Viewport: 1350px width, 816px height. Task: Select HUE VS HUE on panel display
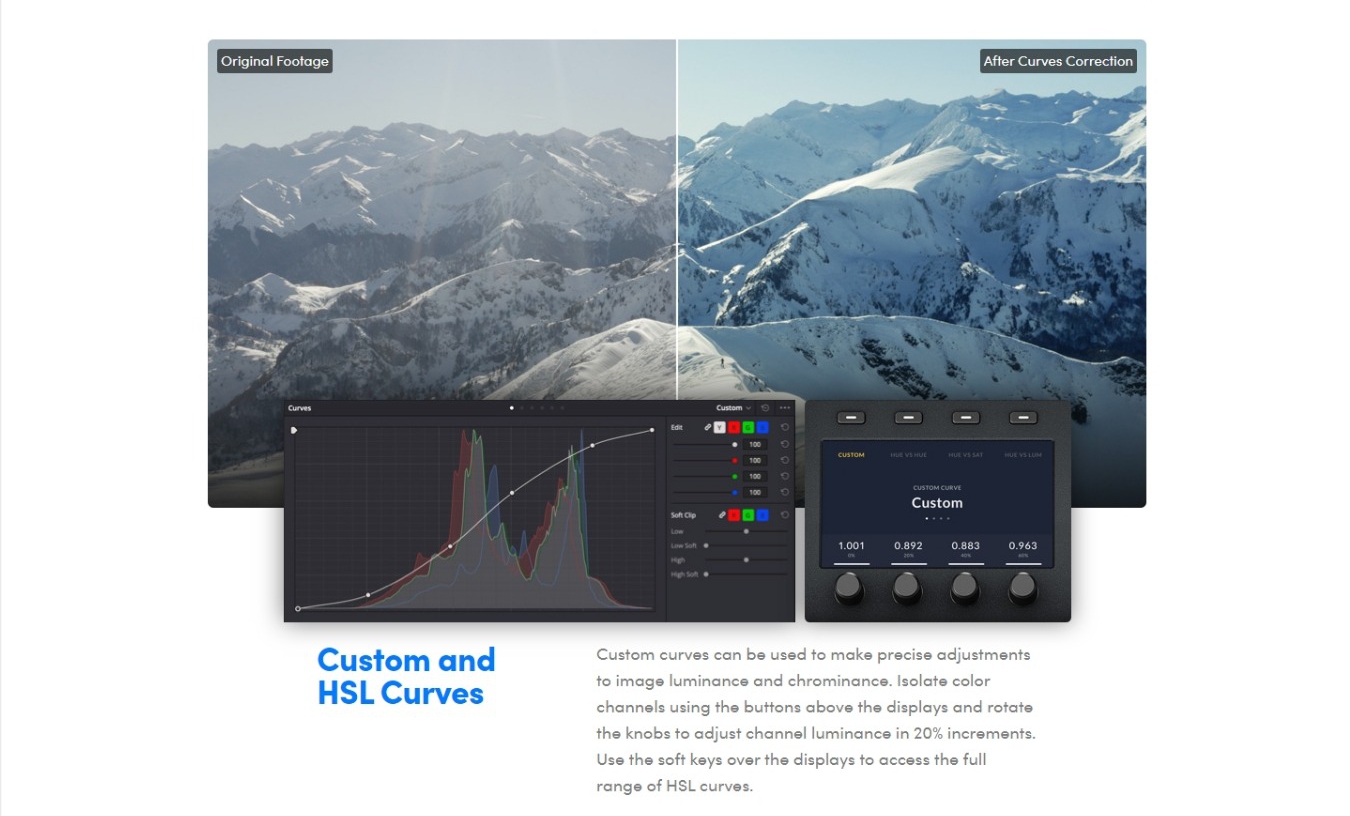pyautogui.click(x=908, y=455)
